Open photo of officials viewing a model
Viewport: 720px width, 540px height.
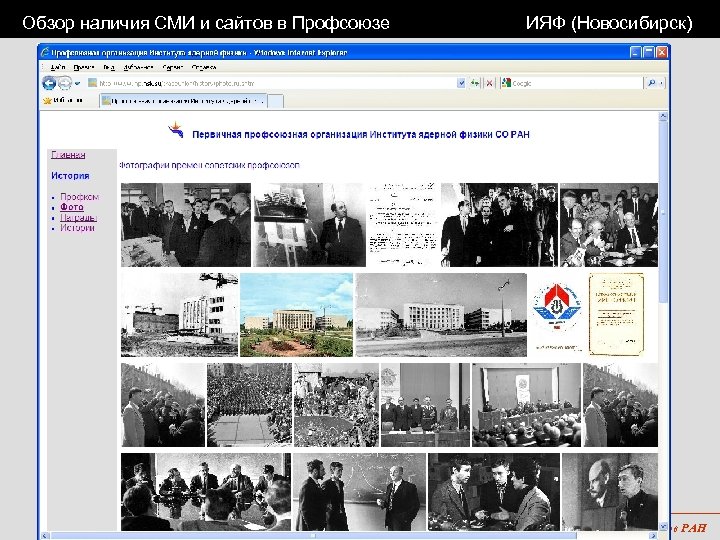[186, 225]
